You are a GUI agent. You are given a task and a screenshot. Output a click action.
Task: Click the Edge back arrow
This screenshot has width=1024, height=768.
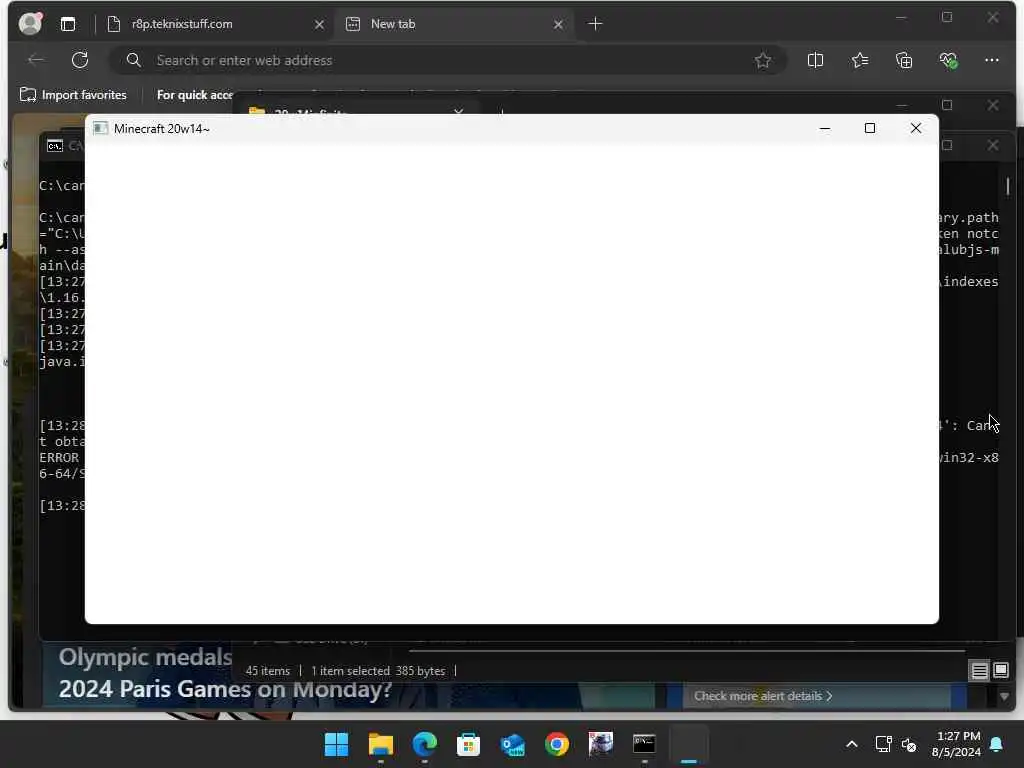click(x=36, y=60)
